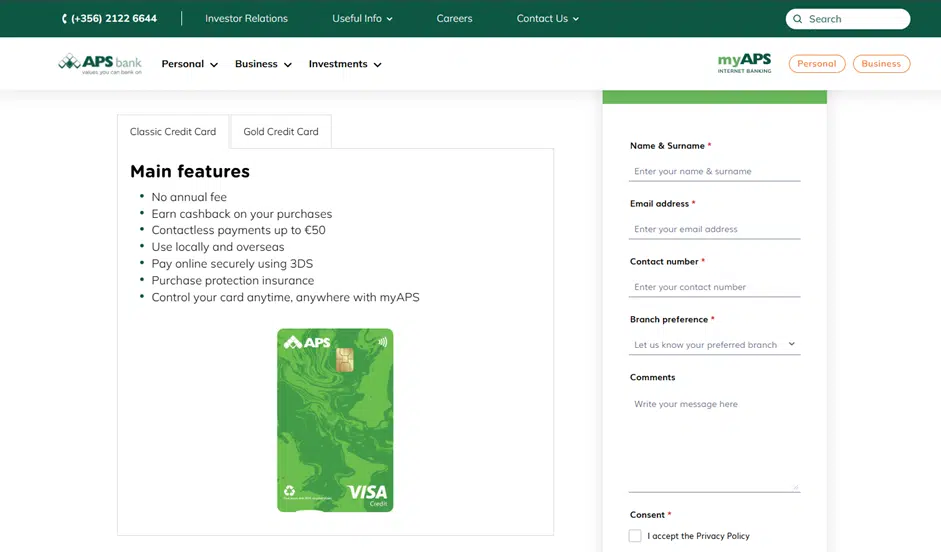Screen dimensions: 941x552
Task: Click the green APS Visa card image
Action: 335,420
